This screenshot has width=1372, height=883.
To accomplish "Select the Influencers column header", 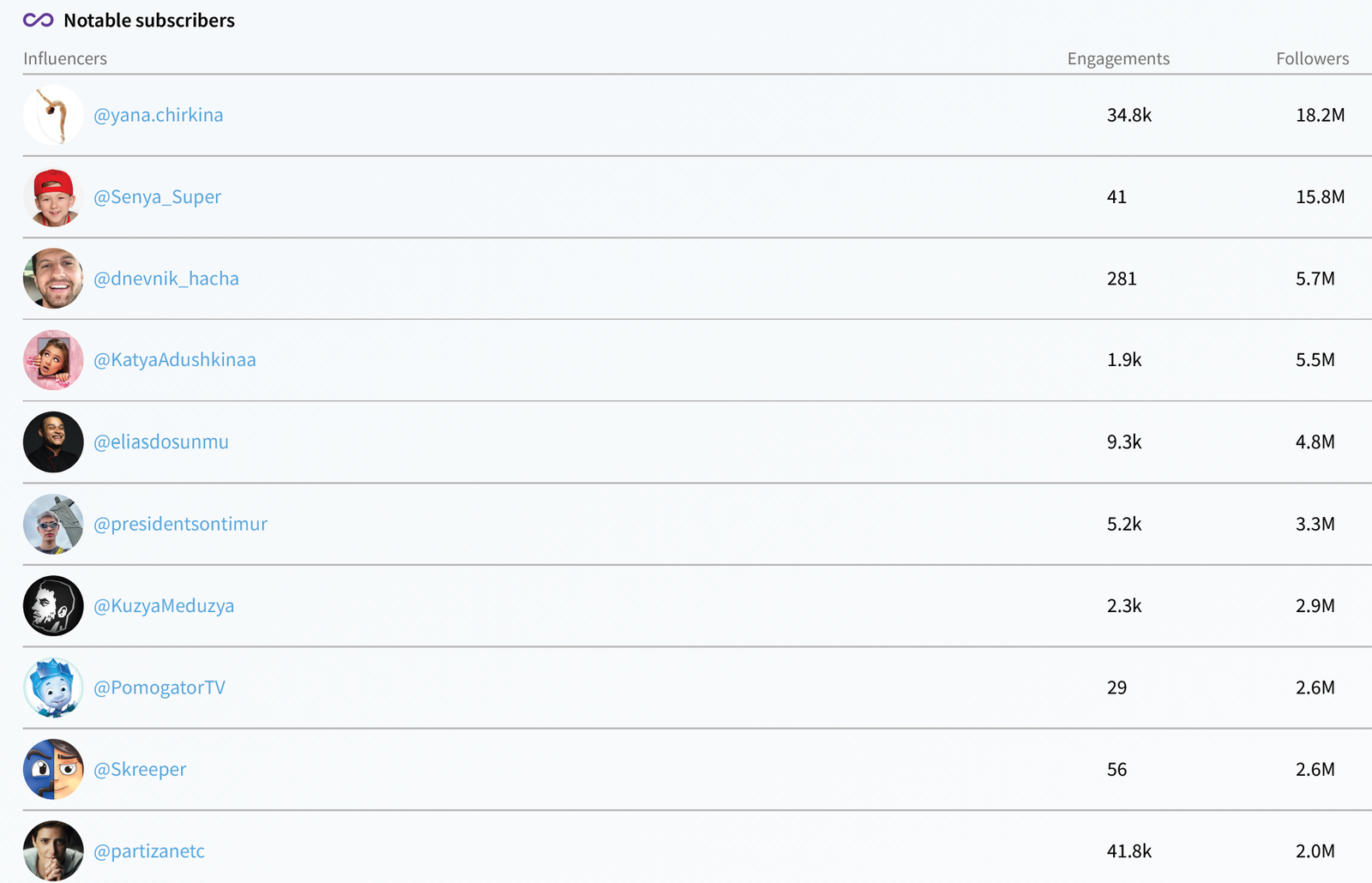I will tap(65, 58).
